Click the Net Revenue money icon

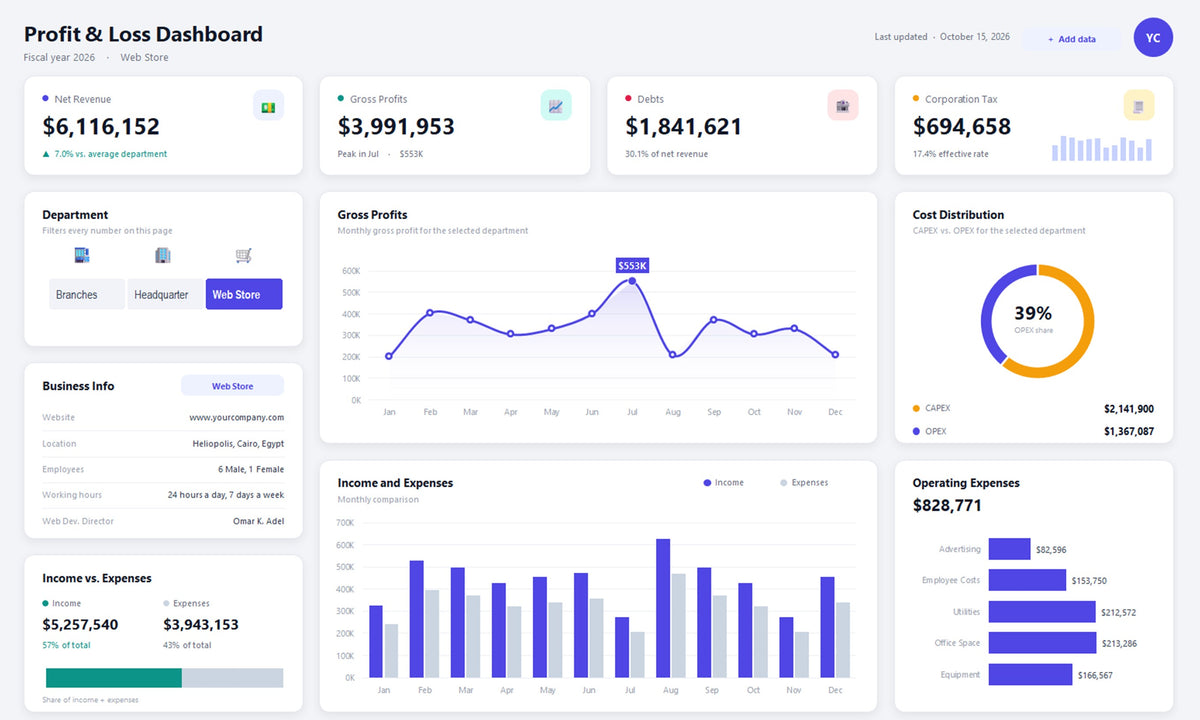pos(268,105)
